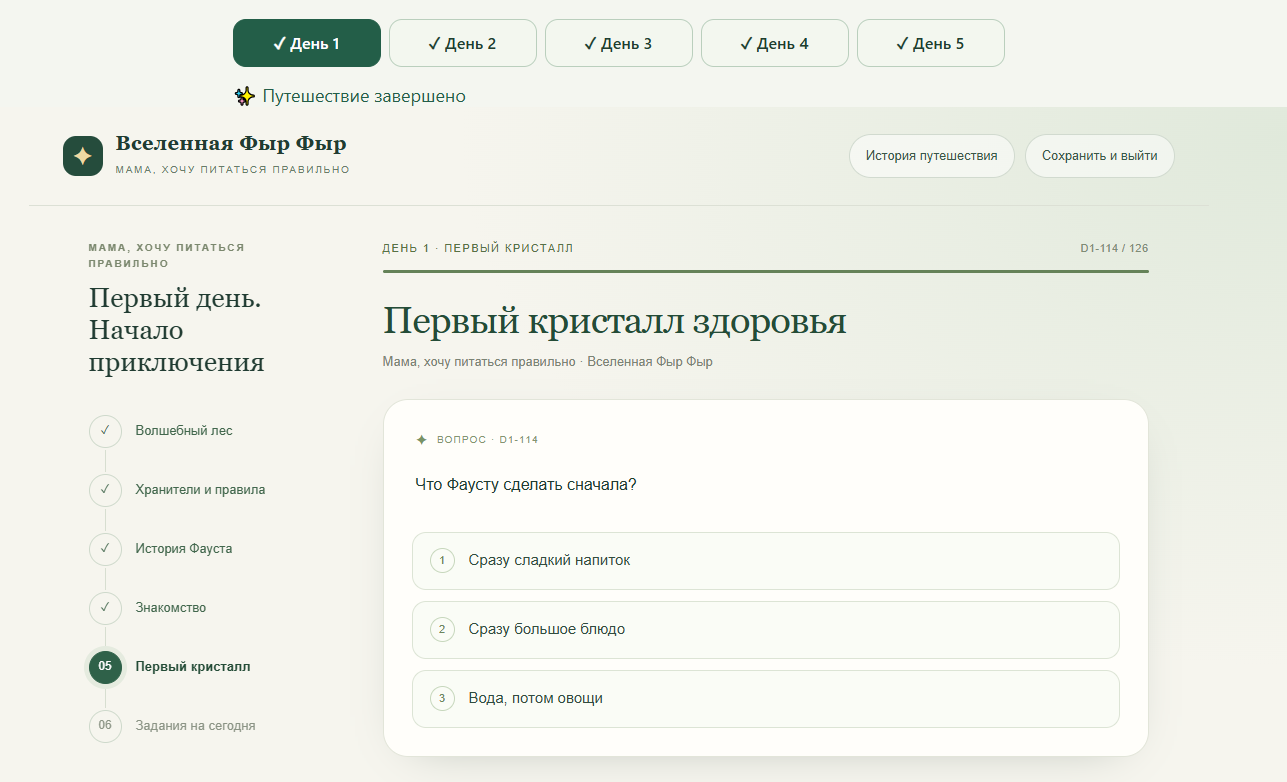
Task: Open the История Фауста step
Action: point(184,549)
